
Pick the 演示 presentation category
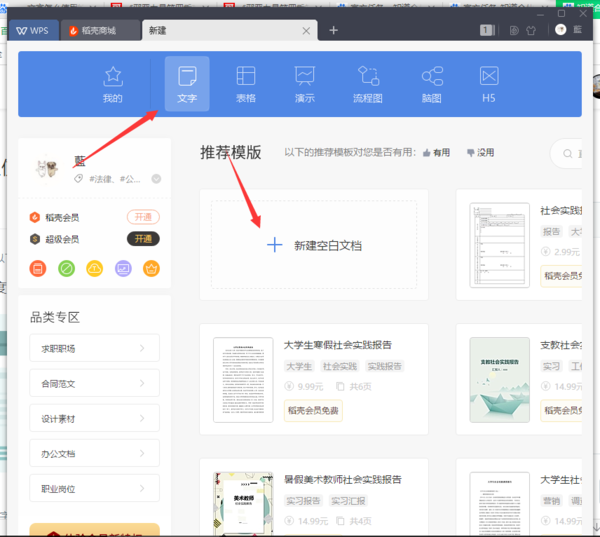[305, 84]
